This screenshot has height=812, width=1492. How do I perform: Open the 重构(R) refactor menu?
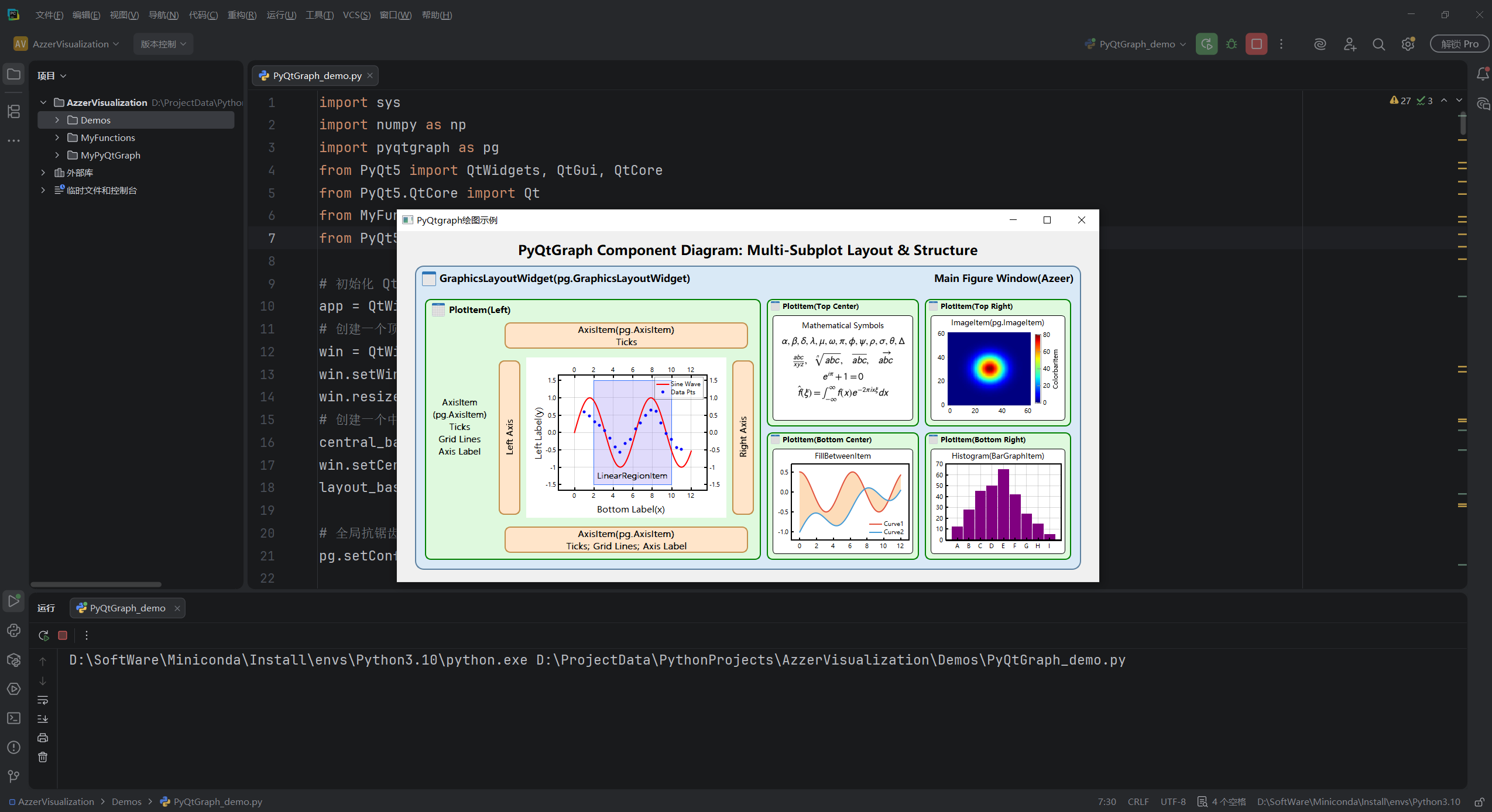pyautogui.click(x=242, y=15)
